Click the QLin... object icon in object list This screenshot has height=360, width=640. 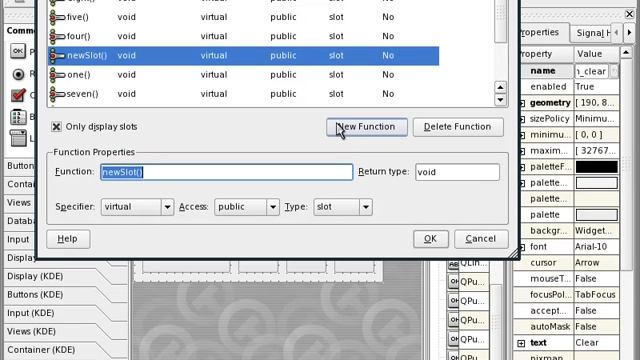453,264
